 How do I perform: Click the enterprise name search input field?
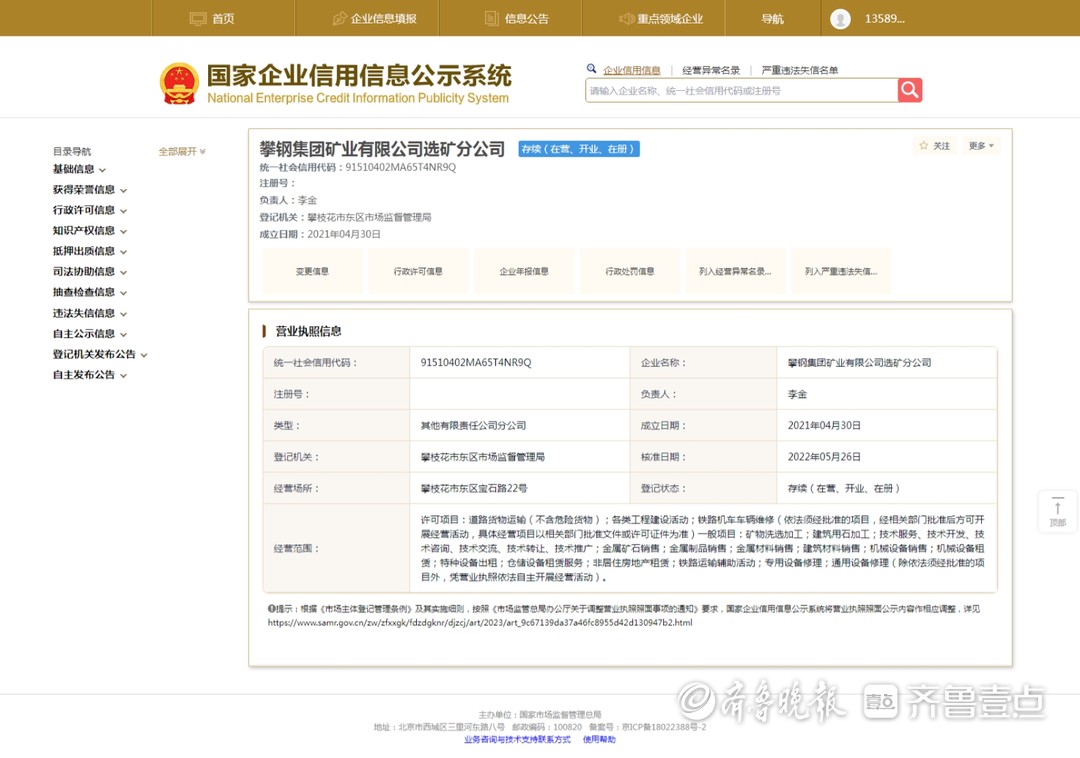tap(741, 90)
